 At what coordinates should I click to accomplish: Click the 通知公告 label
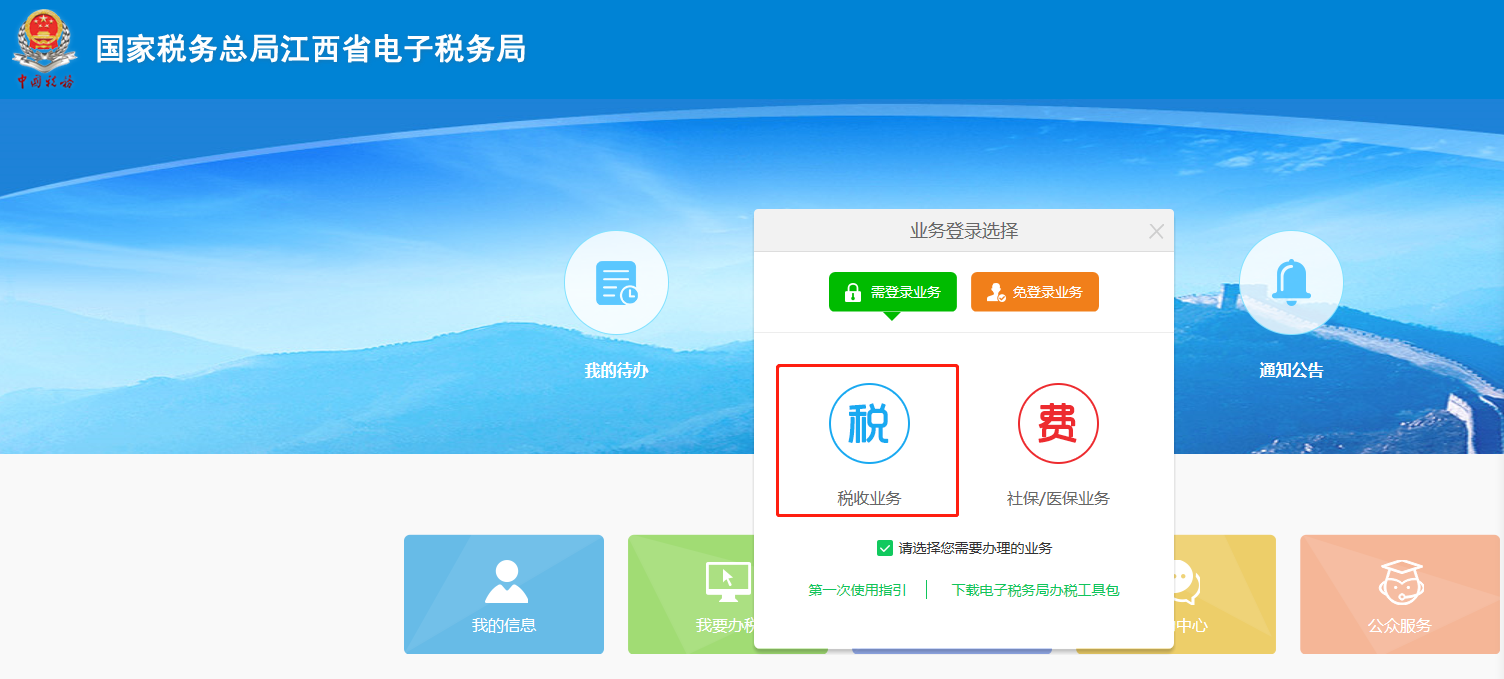[x=1291, y=370]
